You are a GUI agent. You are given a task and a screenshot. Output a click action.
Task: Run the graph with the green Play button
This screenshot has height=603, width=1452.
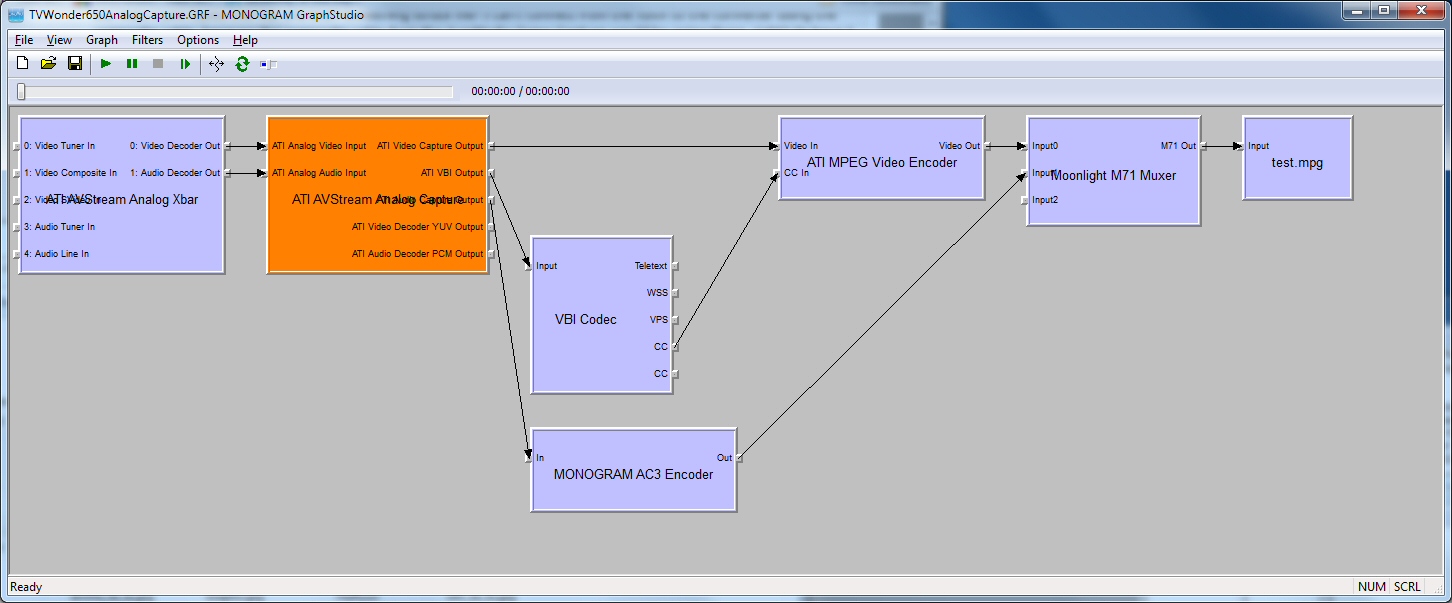[105, 64]
